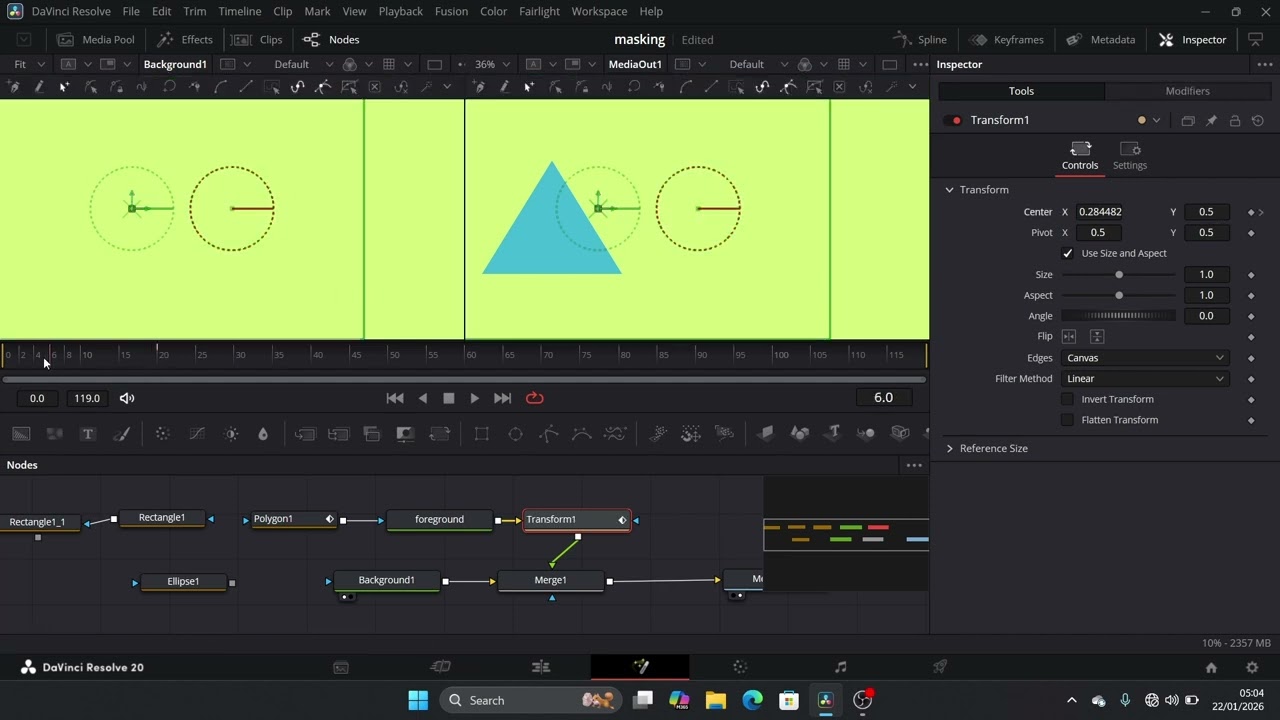This screenshot has height=720, width=1280.
Task: Click the Angle thumbwheel control
Action: (1118, 316)
